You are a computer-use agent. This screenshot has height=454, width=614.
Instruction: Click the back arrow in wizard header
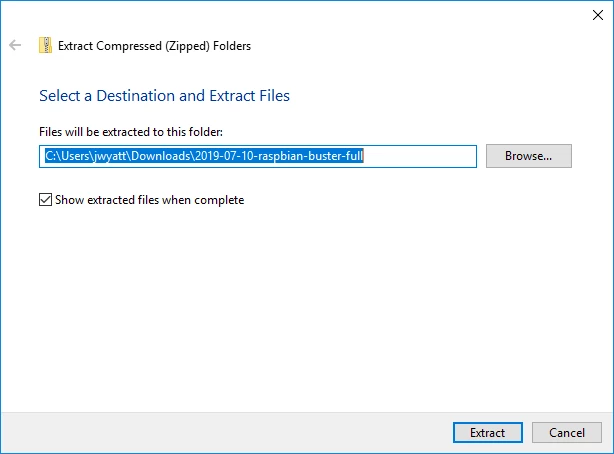(15, 45)
